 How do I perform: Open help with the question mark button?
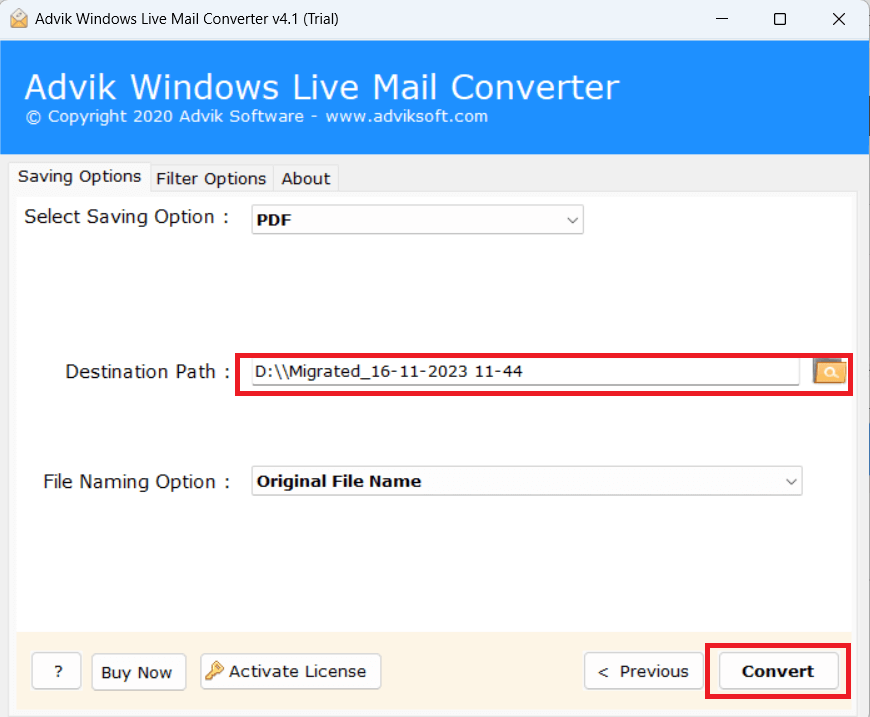tap(57, 671)
